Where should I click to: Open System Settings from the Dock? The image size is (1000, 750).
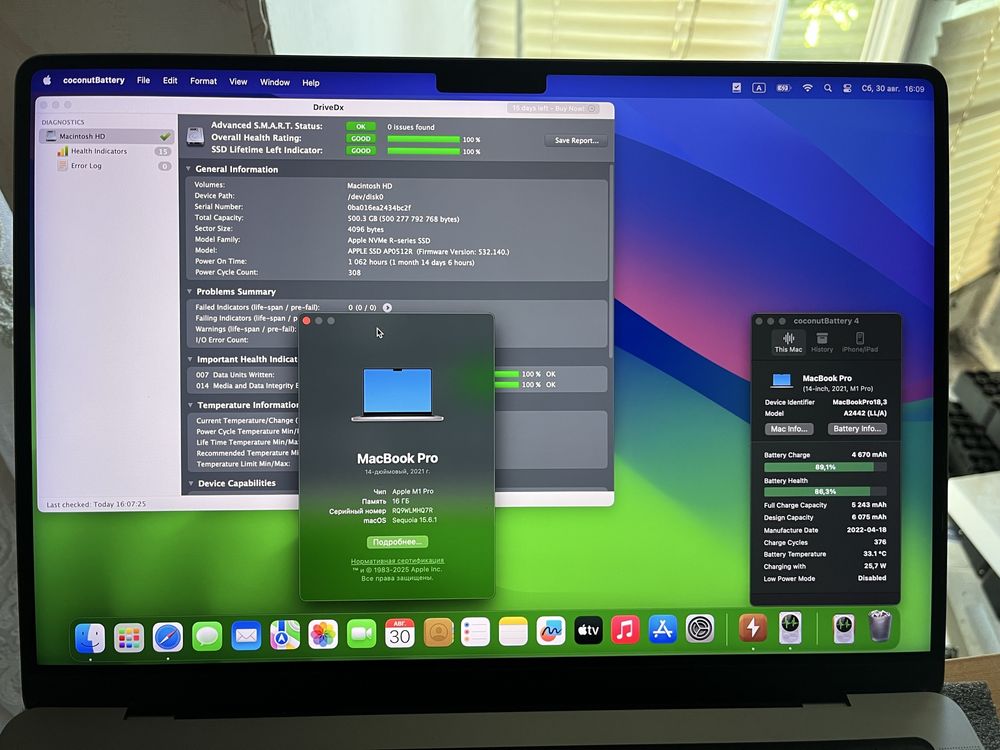(700, 628)
